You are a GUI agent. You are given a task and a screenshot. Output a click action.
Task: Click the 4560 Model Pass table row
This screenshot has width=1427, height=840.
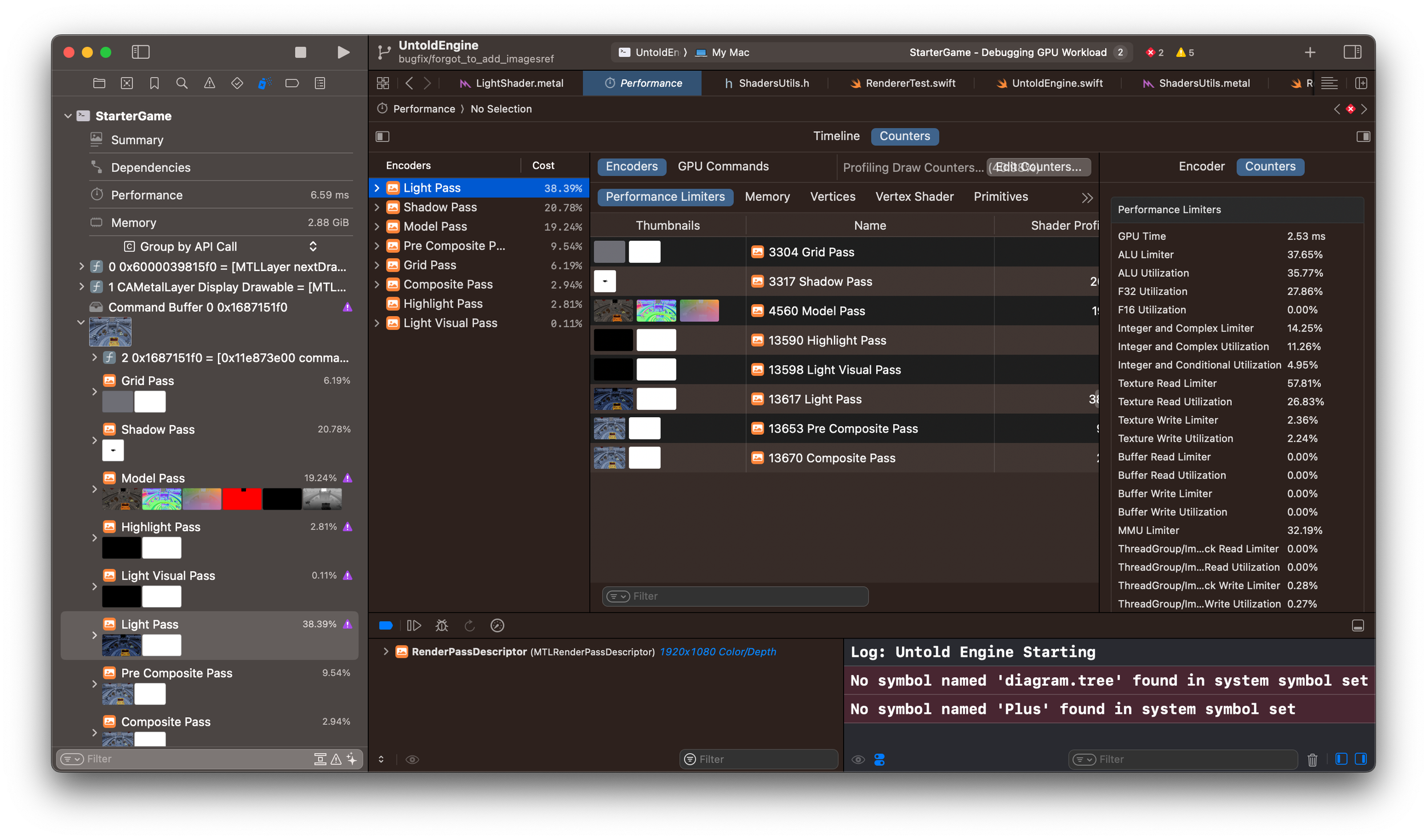pyautogui.click(x=844, y=311)
